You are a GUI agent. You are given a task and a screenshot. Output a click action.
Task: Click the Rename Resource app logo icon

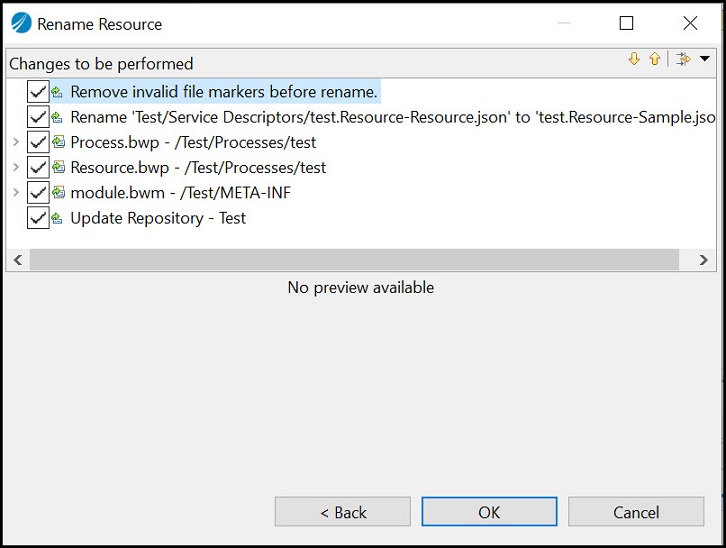click(21, 23)
